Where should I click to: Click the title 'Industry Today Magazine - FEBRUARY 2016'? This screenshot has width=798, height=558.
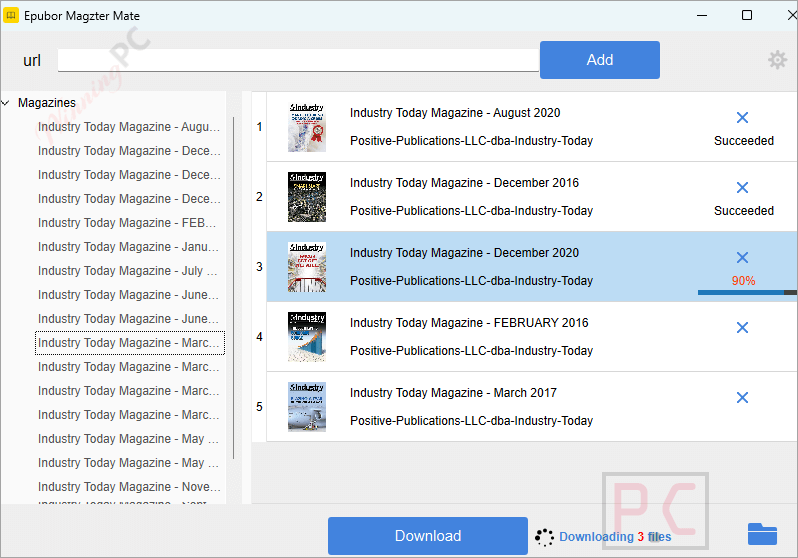point(469,323)
